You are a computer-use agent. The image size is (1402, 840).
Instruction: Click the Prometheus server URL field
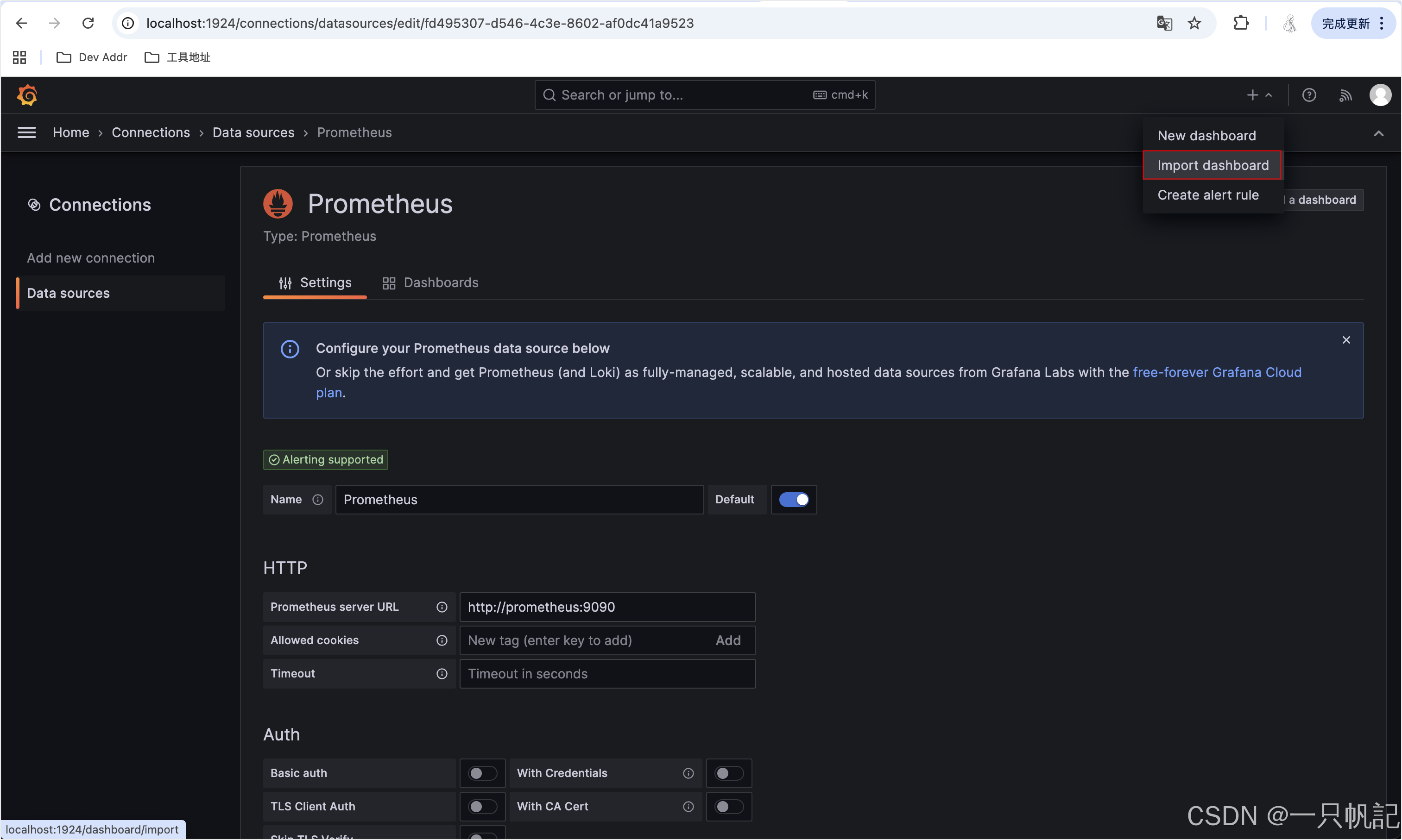click(x=607, y=607)
